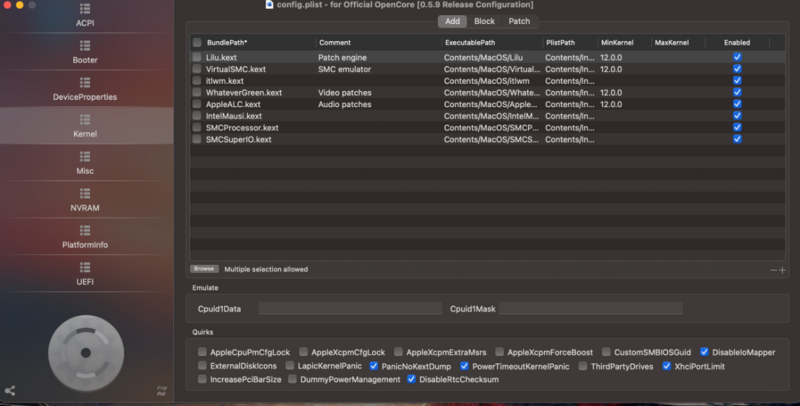Switch to the Block tab

[484, 21]
